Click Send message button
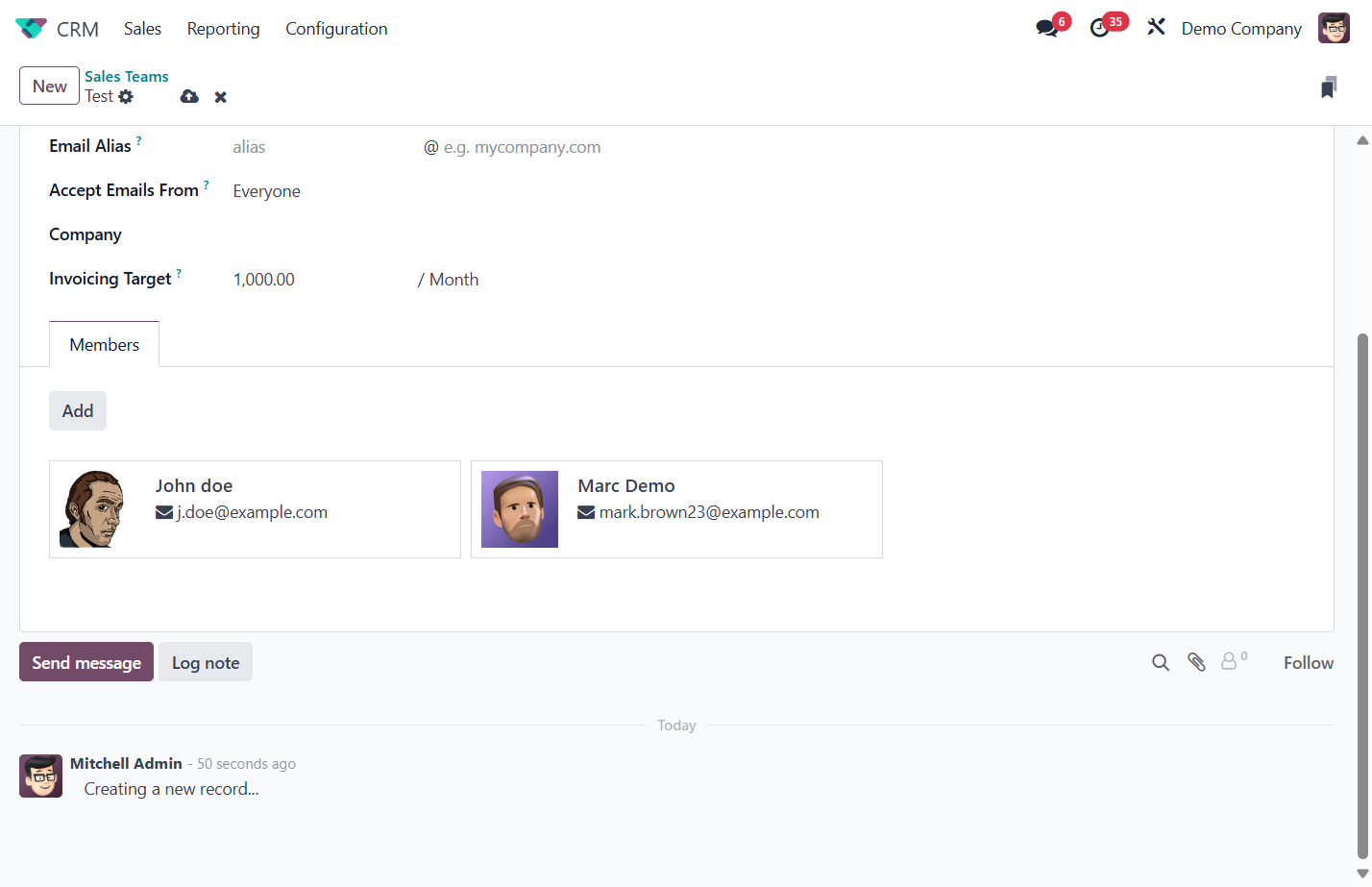 [x=86, y=662]
